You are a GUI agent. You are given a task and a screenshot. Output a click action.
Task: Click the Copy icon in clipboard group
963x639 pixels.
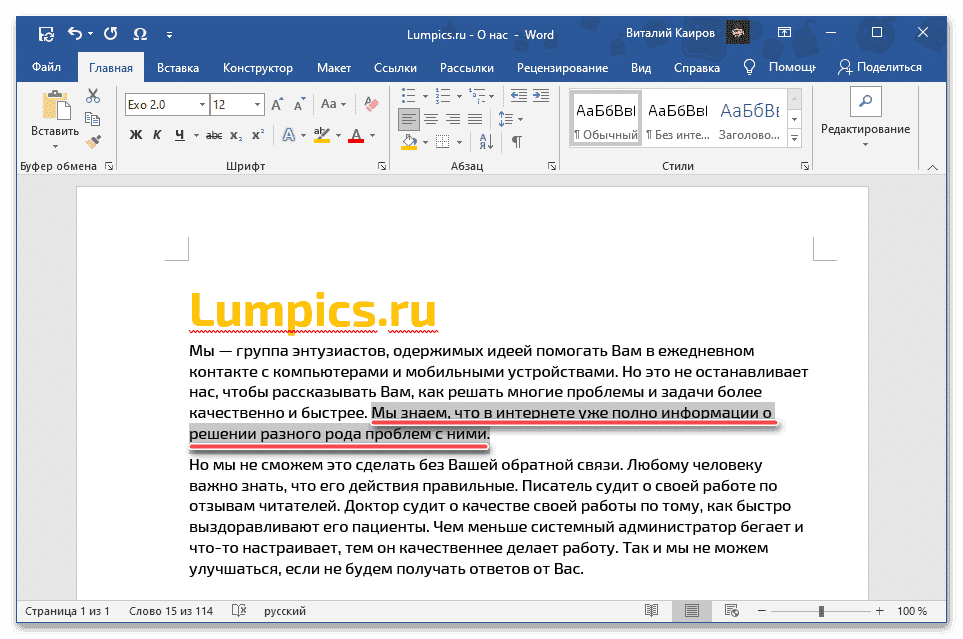(x=93, y=118)
